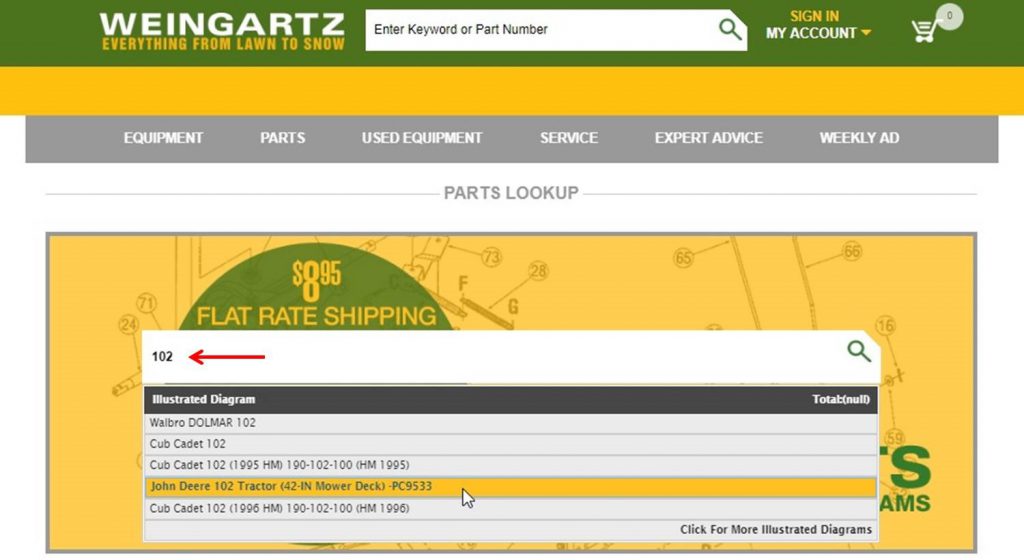Click the cart item count badge

950,16
